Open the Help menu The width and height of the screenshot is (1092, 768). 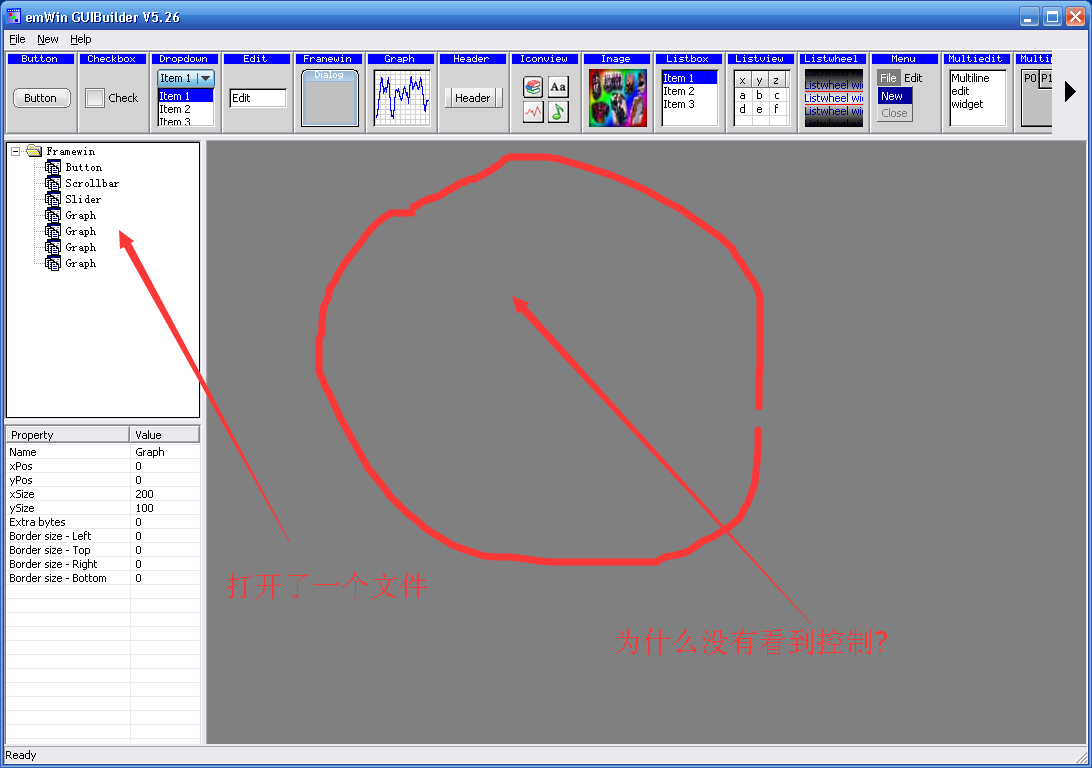[81, 39]
